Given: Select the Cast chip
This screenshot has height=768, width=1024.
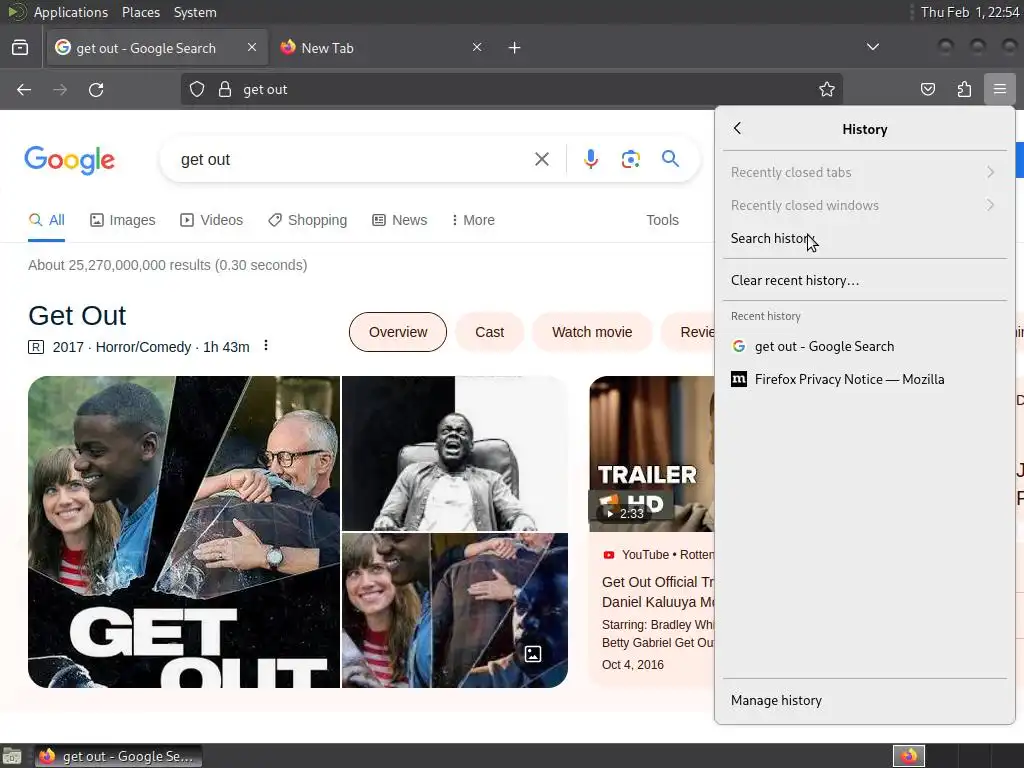Looking at the screenshot, I should 489,332.
